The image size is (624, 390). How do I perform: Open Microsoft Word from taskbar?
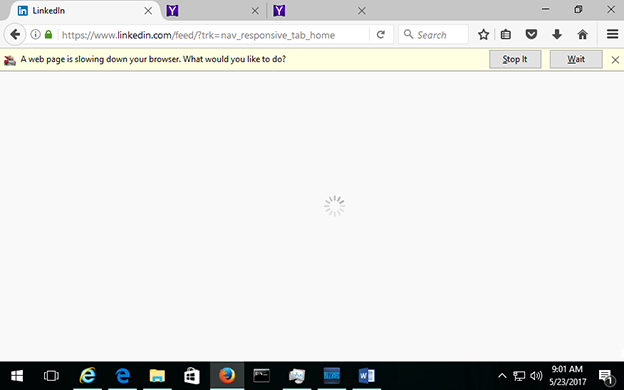pos(367,376)
